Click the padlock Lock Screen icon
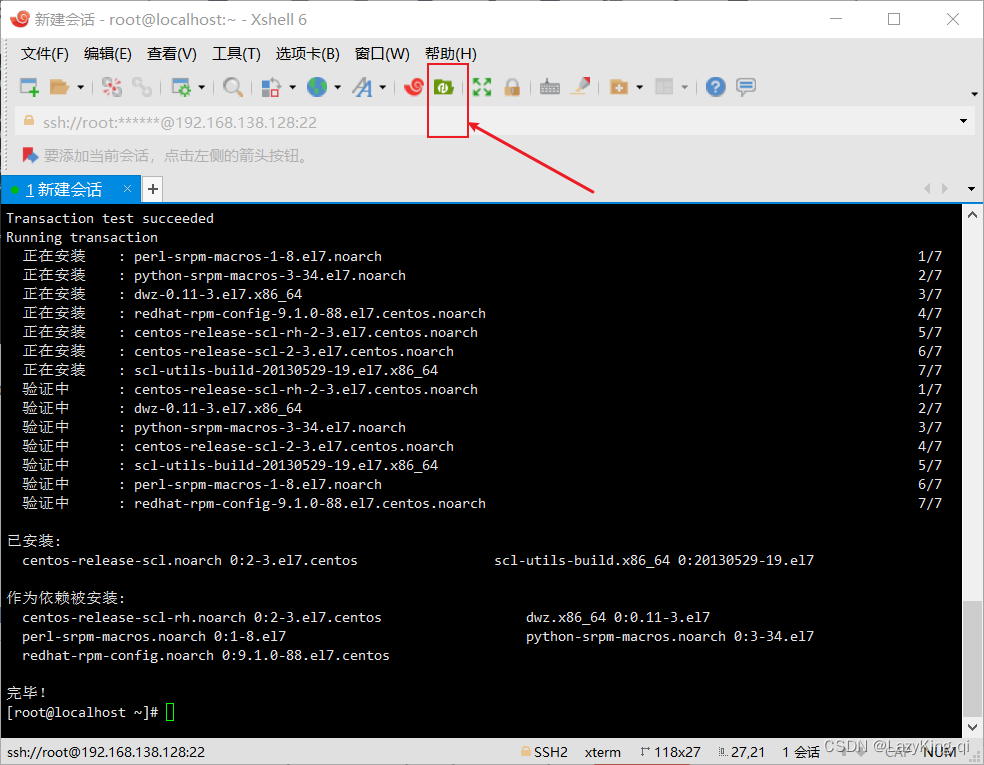 [x=512, y=87]
